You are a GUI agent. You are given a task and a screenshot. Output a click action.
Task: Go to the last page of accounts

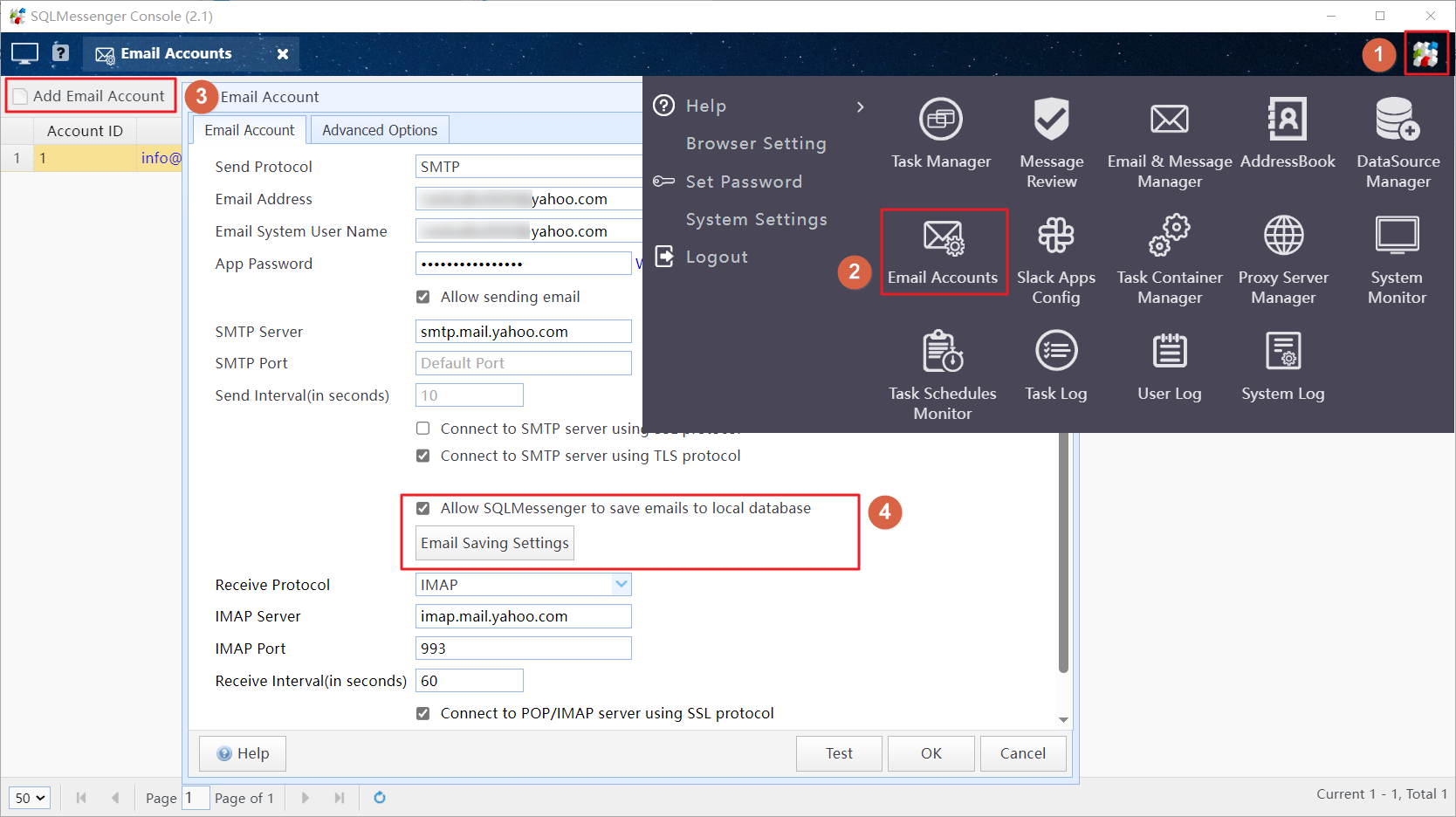pos(340,798)
